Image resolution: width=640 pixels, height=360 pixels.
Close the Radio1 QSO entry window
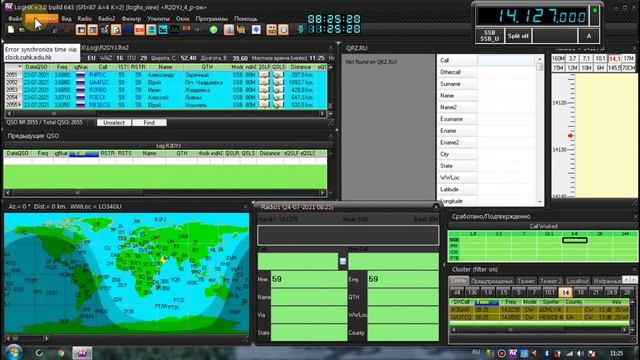436,207
